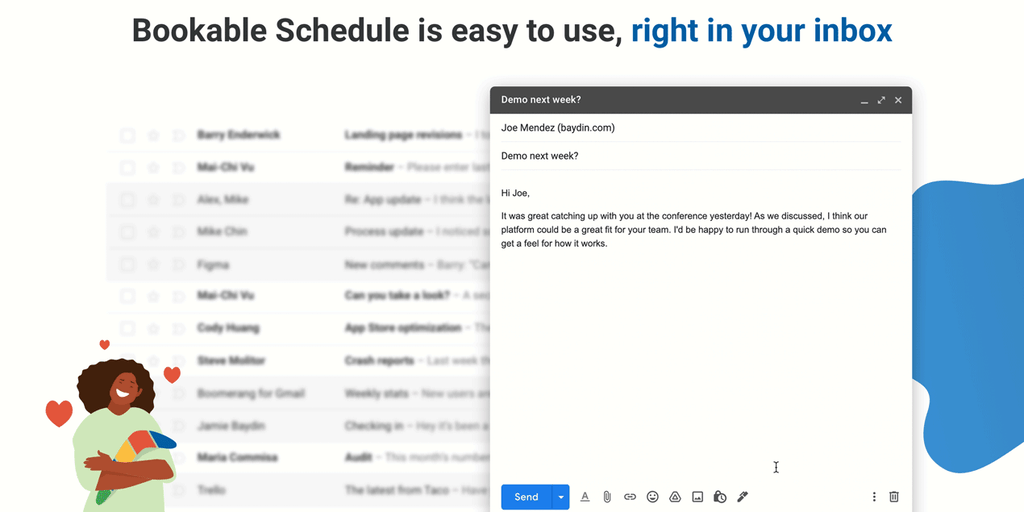Click the attach files paperclip icon
This screenshot has height=512, width=1024.
point(607,497)
